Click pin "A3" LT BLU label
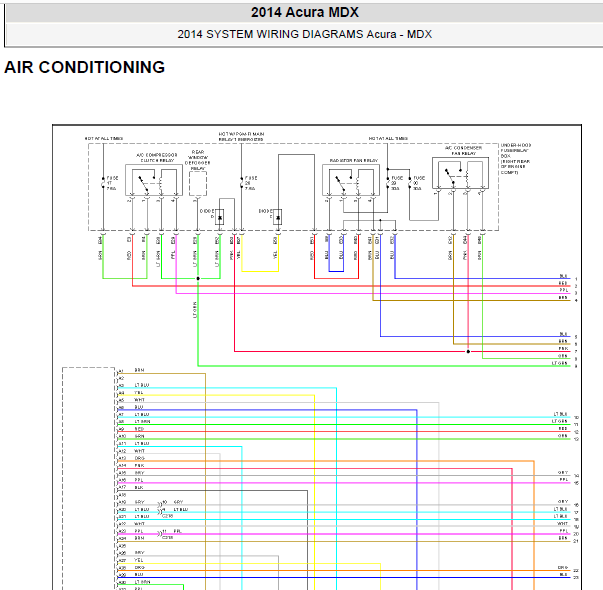Screen dimensions: 603x590 pyautogui.click(x=133, y=385)
